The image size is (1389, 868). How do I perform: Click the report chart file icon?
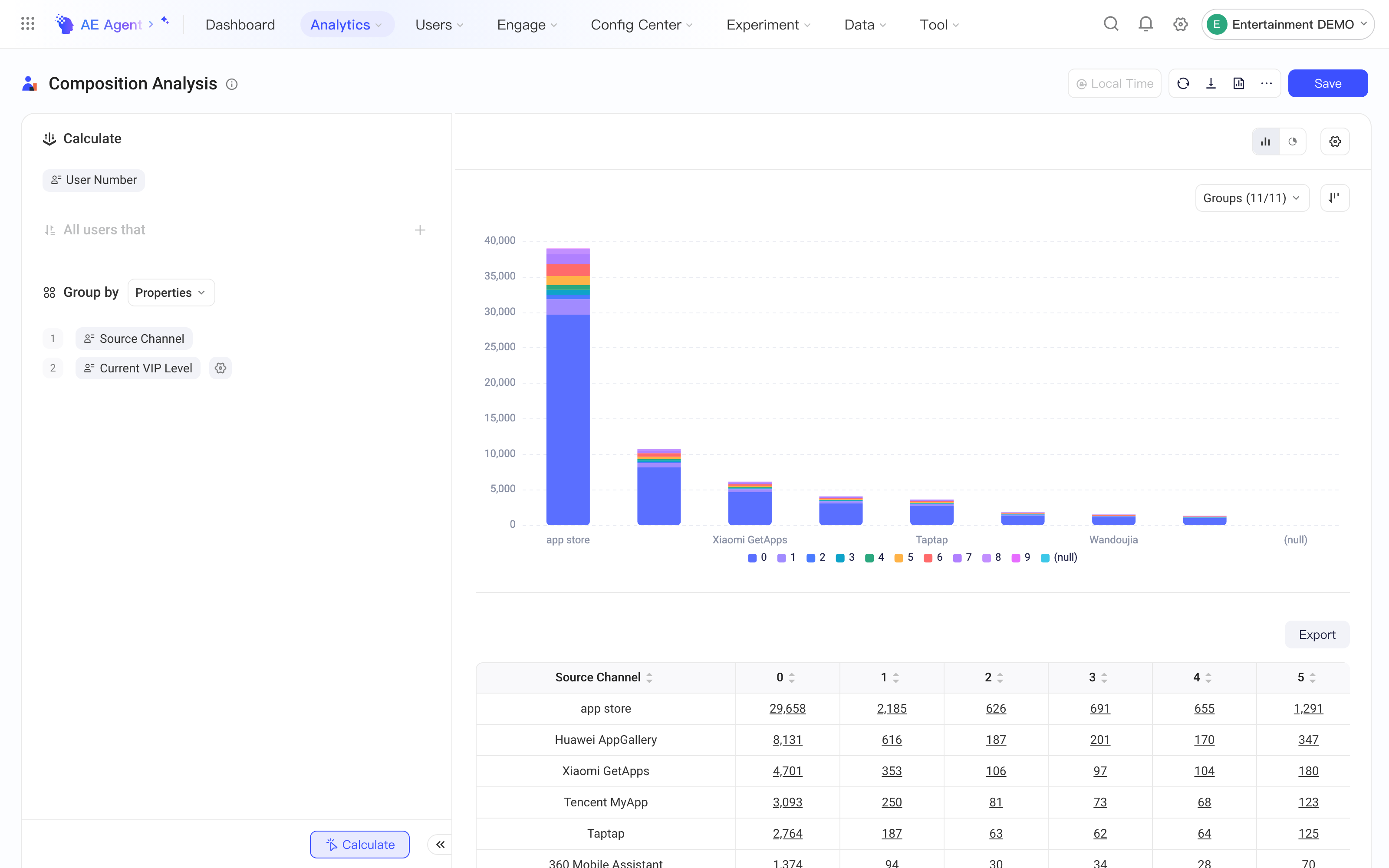point(1239,84)
